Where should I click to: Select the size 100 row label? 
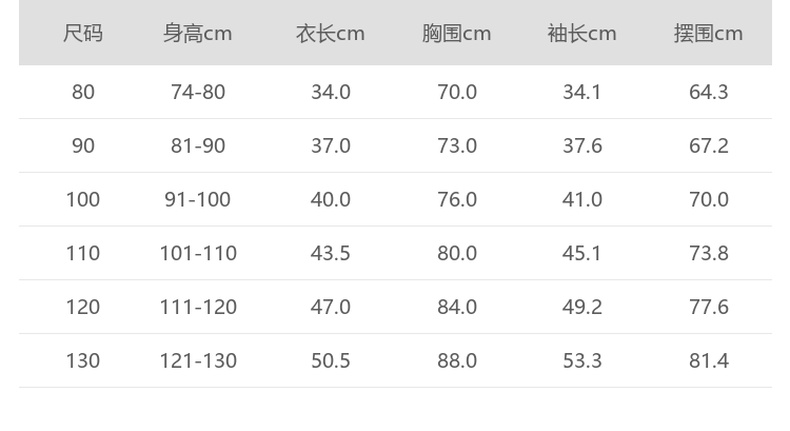click(83, 200)
